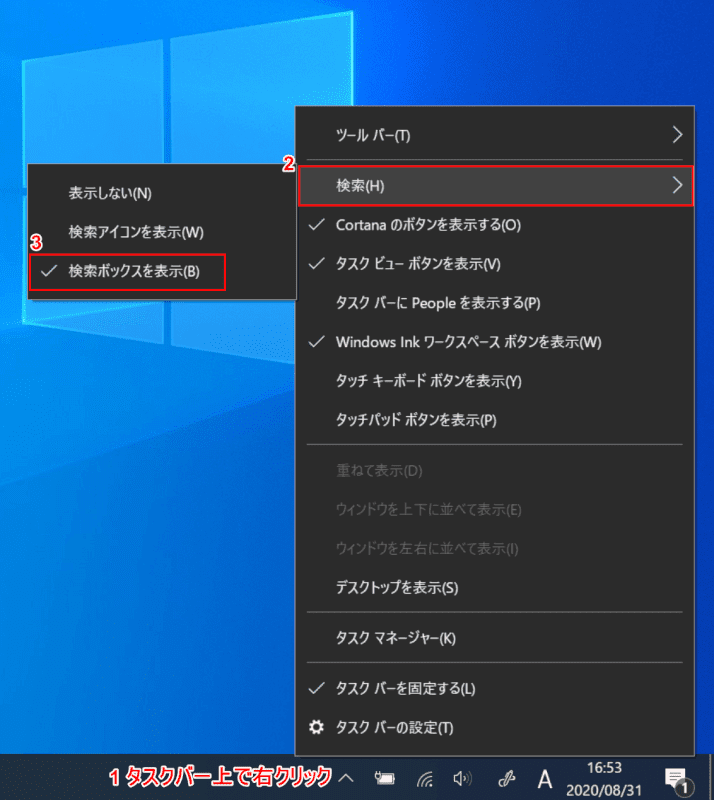Choose 検索アイコンを表示(W) option
The image size is (714, 800).
[x=162, y=232]
